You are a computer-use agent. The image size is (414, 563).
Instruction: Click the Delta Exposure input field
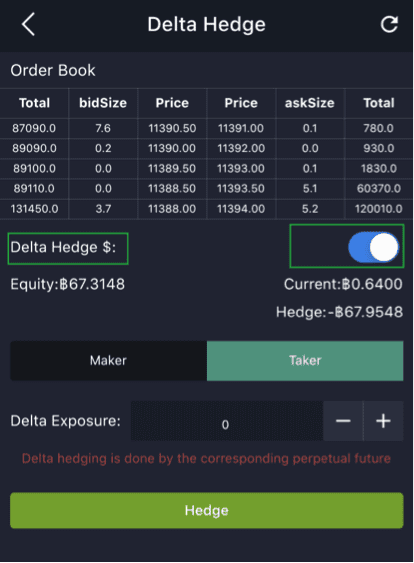tap(227, 421)
